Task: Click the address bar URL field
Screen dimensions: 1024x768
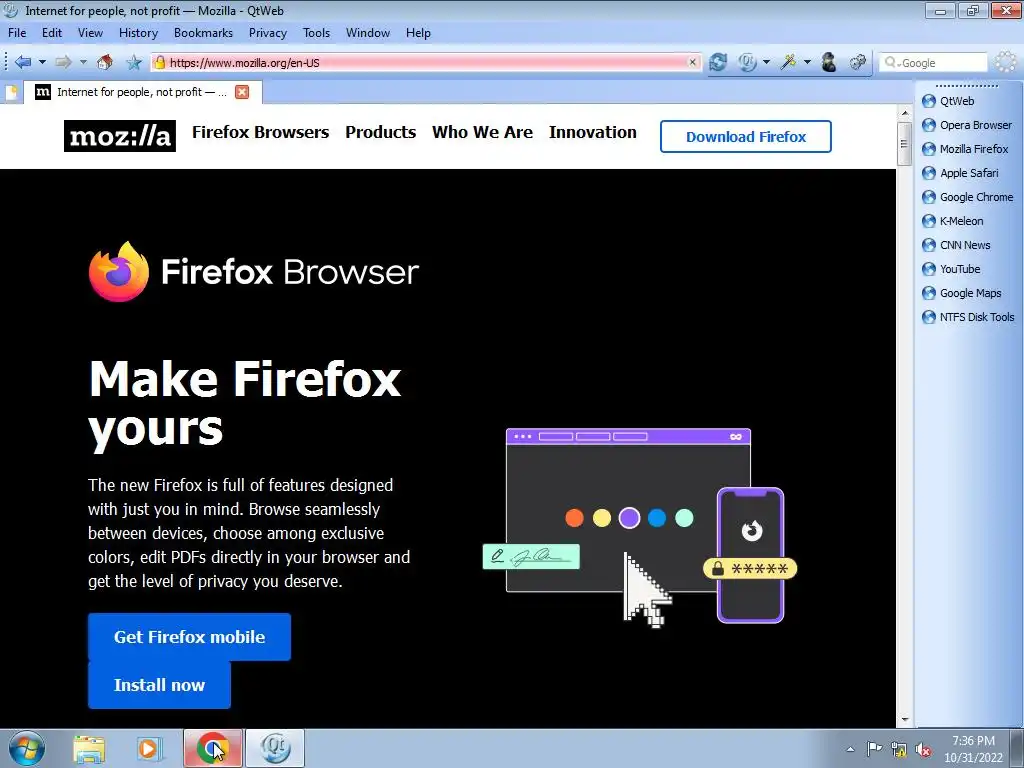Action: pos(426,63)
